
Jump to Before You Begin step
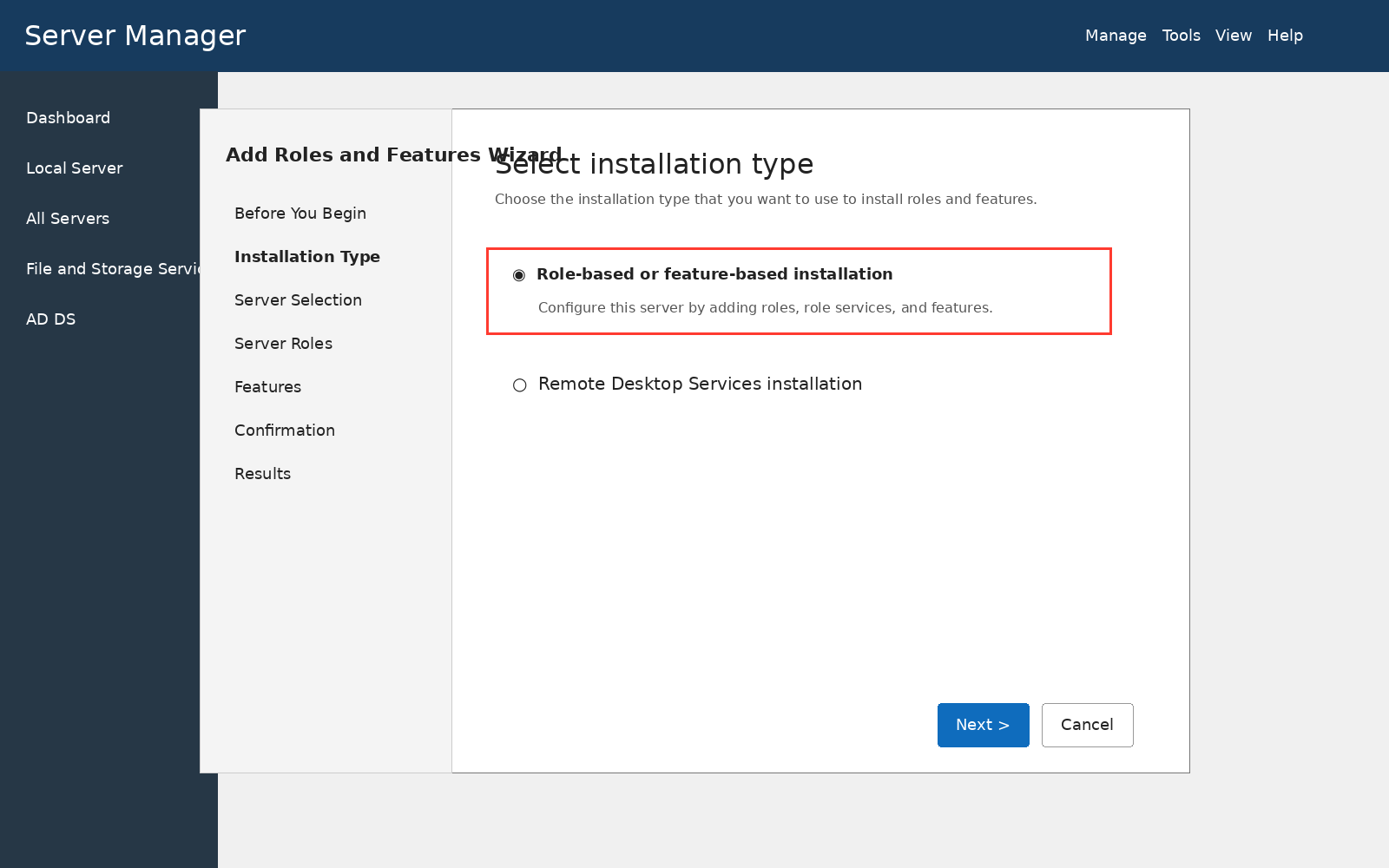[x=300, y=214]
